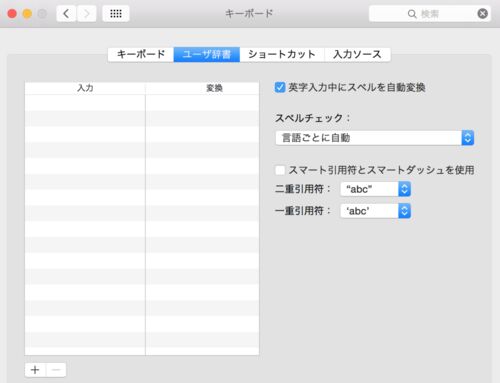This screenshot has width=500, height=383.
Task: Open the 二重引用符 style dropdown
Action: point(375,189)
